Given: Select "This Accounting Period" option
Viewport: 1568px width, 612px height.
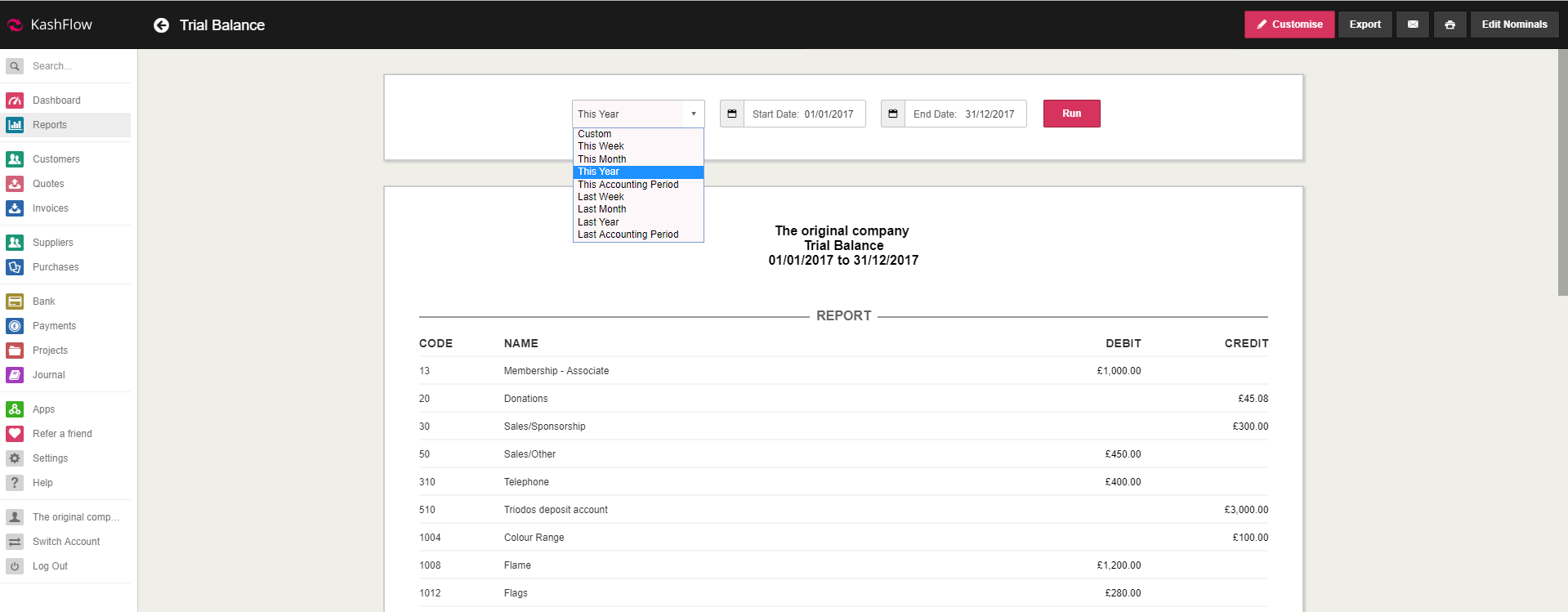Looking at the screenshot, I should (628, 185).
